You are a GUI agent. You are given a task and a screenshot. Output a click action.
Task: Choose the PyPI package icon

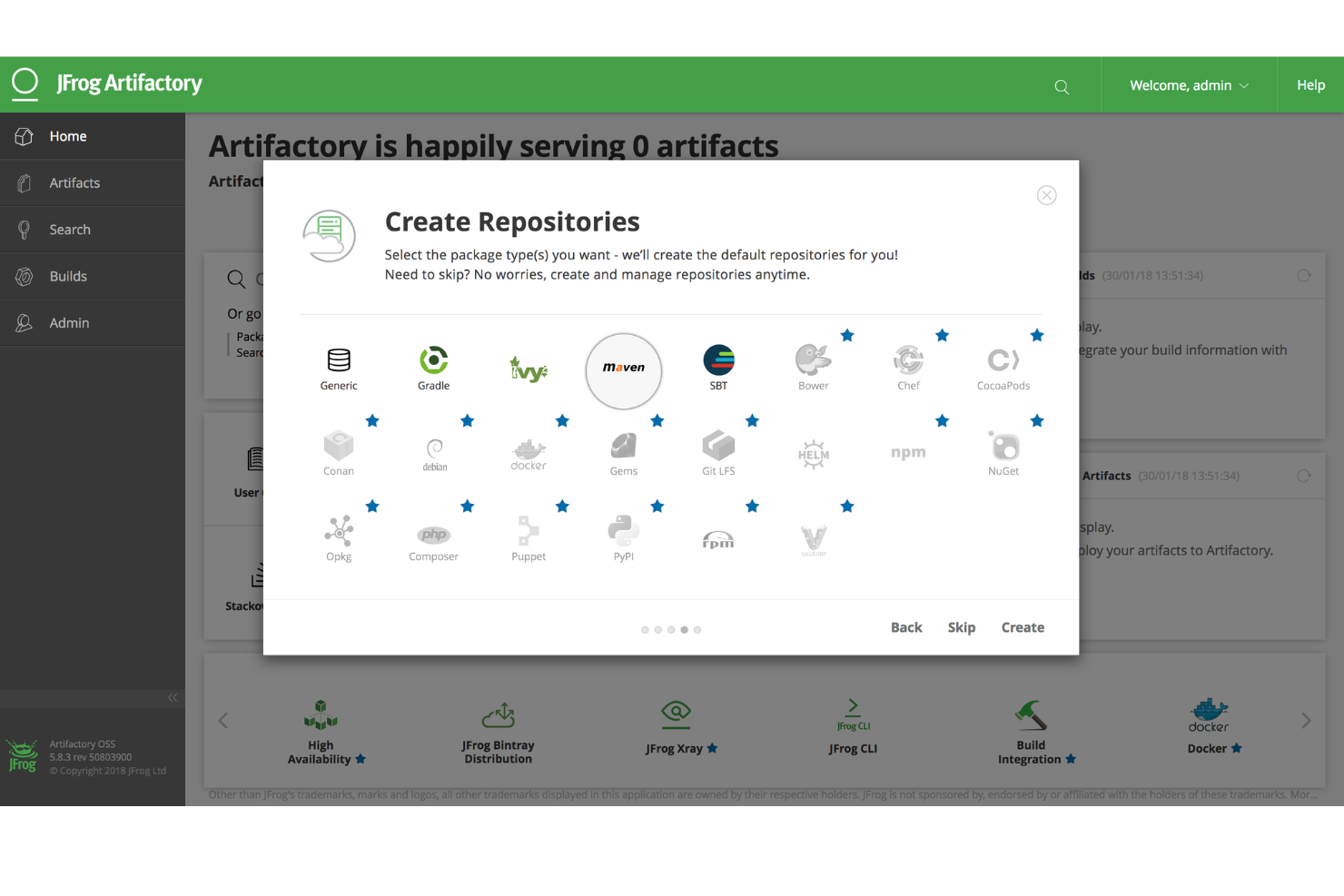[x=624, y=531]
